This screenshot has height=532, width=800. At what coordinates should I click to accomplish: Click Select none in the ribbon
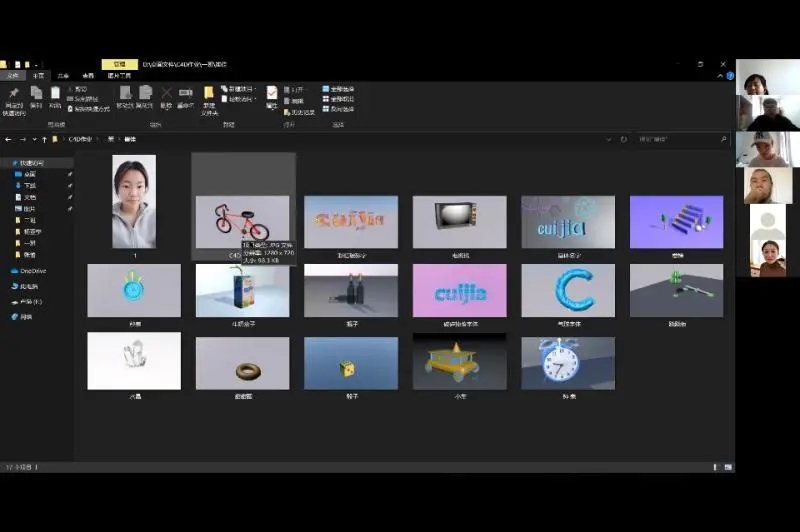pyautogui.click(x=338, y=98)
